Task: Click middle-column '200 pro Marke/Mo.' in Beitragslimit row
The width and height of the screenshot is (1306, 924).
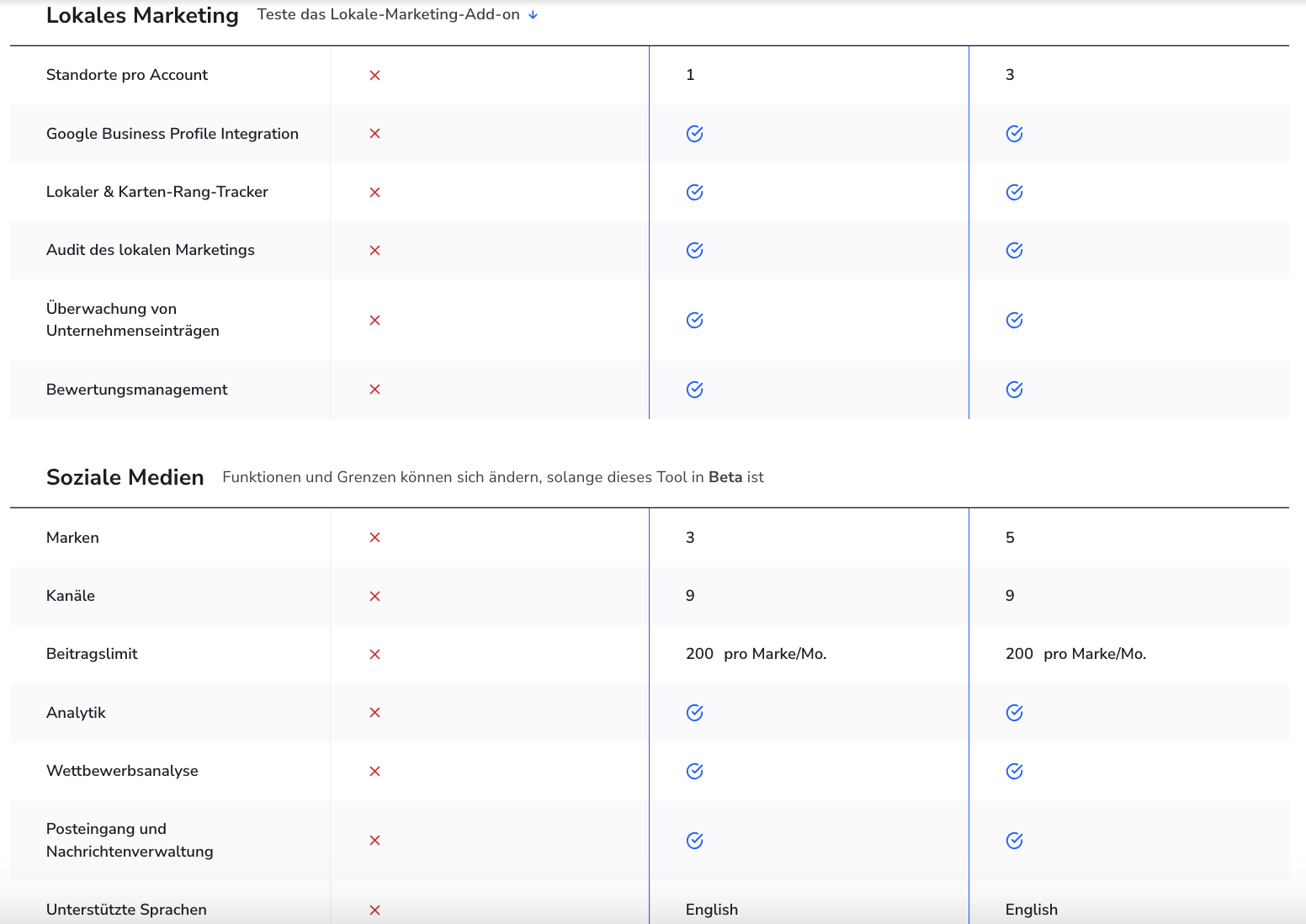Action: [x=757, y=654]
